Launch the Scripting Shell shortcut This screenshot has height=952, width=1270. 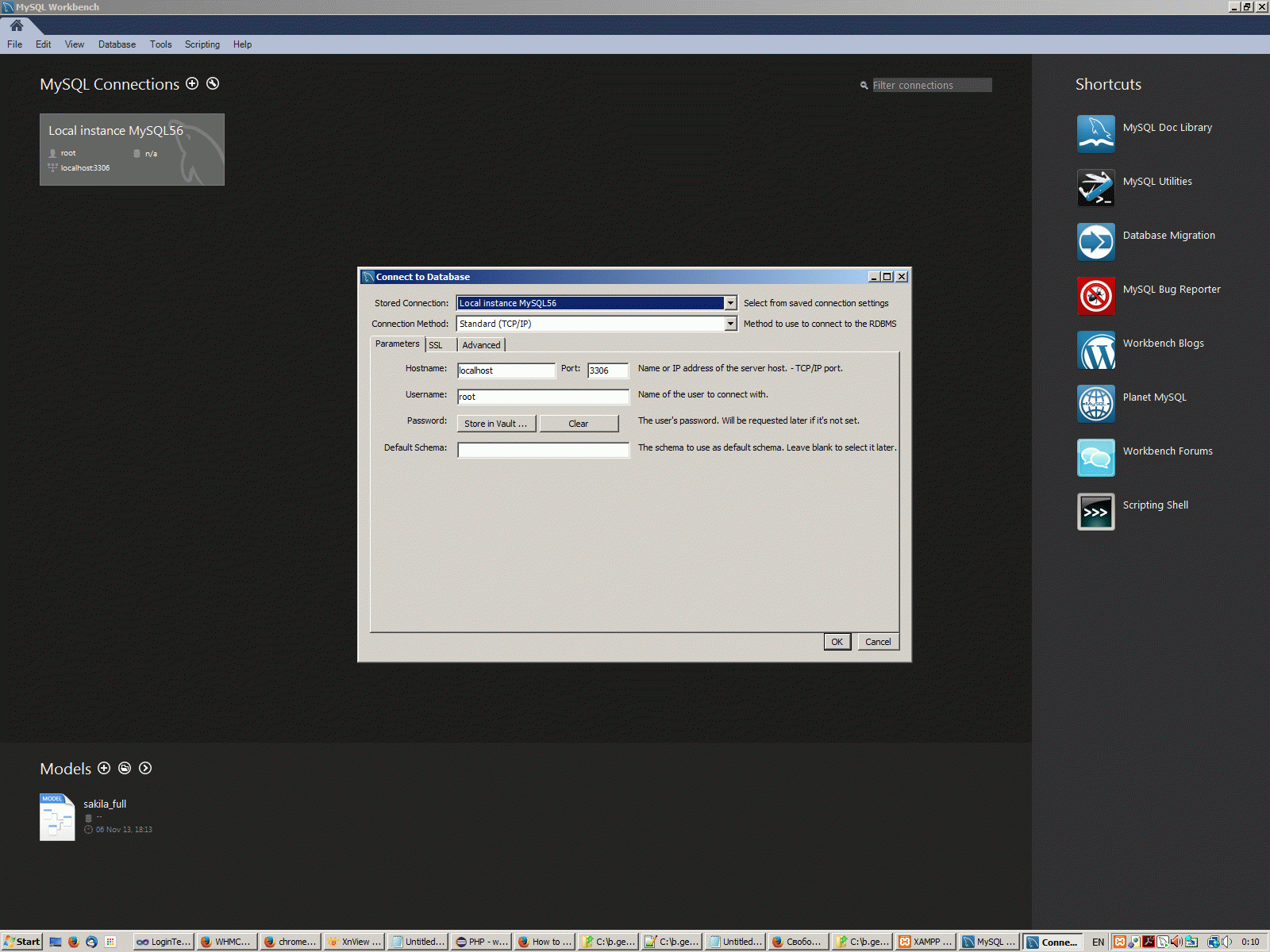point(1096,512)
